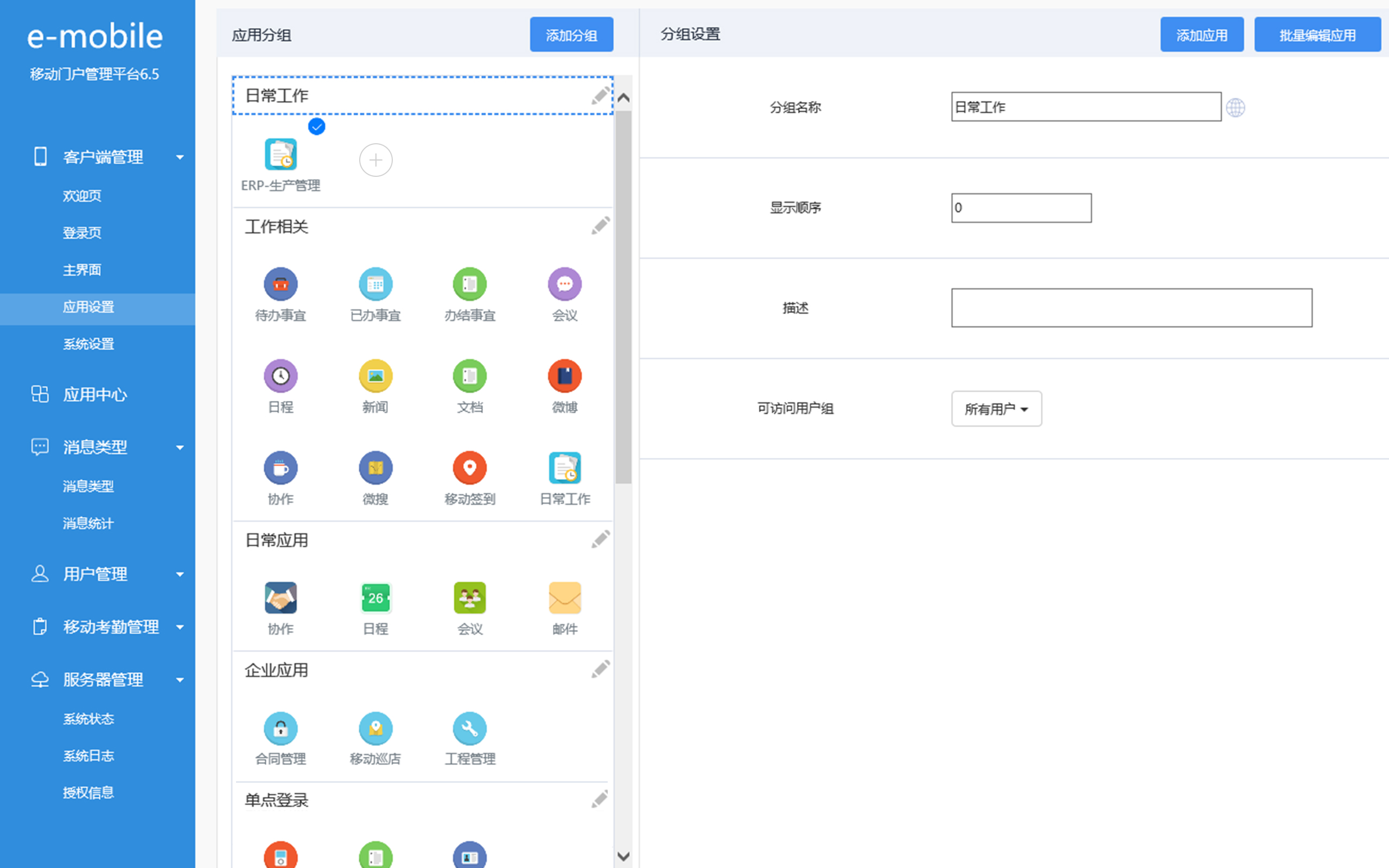Select the 微博 app icon
The width and height of the screenshot is (1389, 868).
[x=565, y=376]
